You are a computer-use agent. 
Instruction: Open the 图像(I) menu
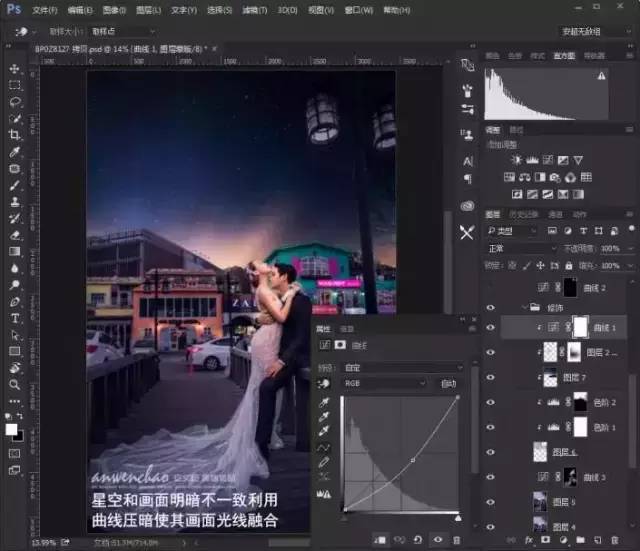pos(114,10)
